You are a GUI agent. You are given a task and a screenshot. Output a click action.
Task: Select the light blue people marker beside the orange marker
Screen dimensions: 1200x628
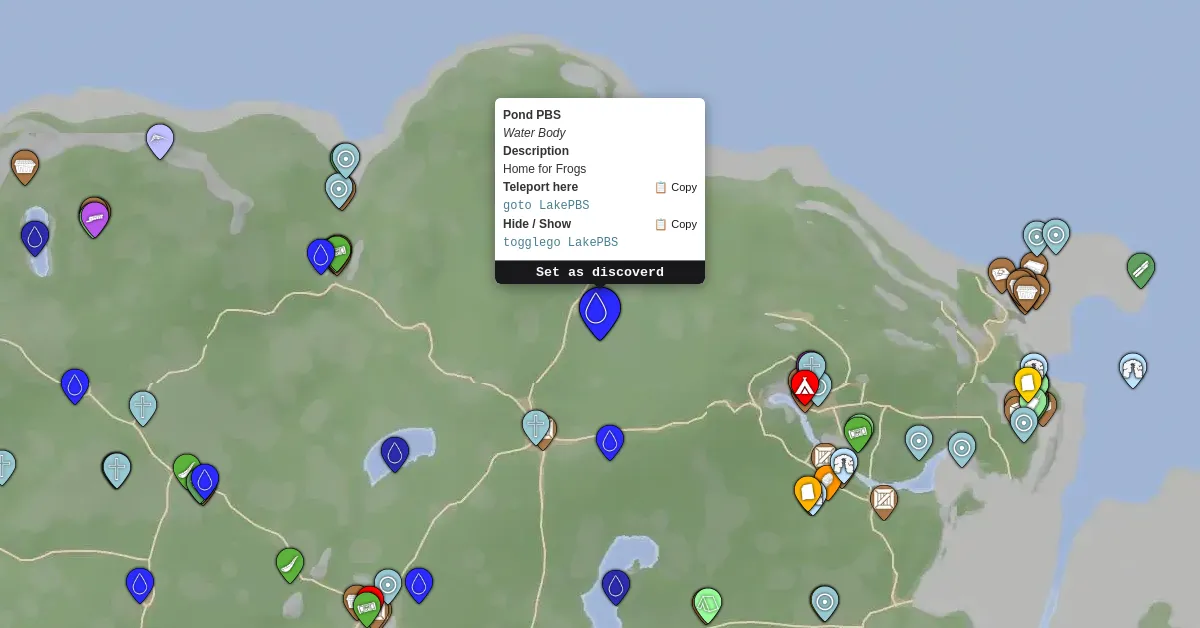[x=844, y=464]
